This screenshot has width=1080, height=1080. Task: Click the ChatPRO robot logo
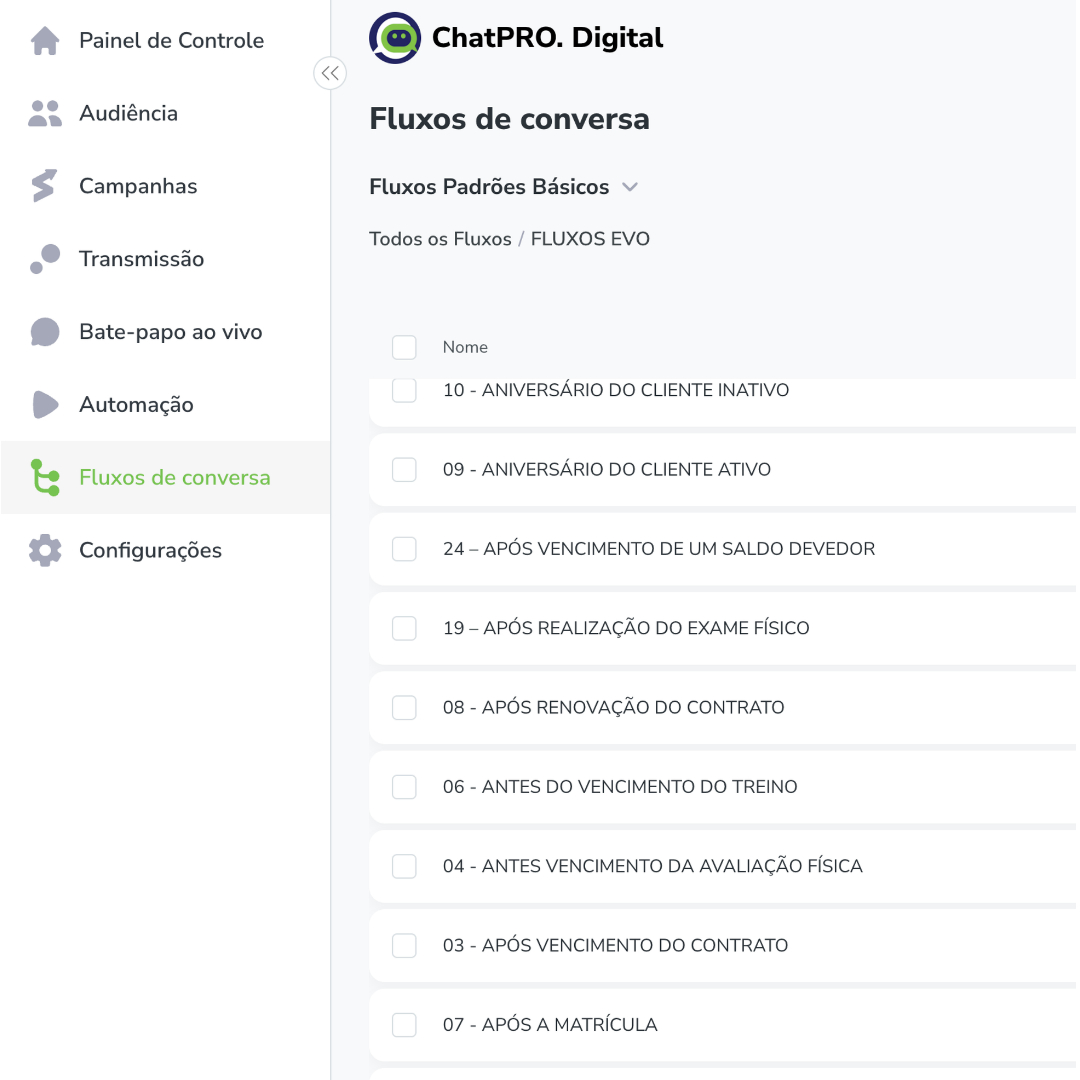395,38
